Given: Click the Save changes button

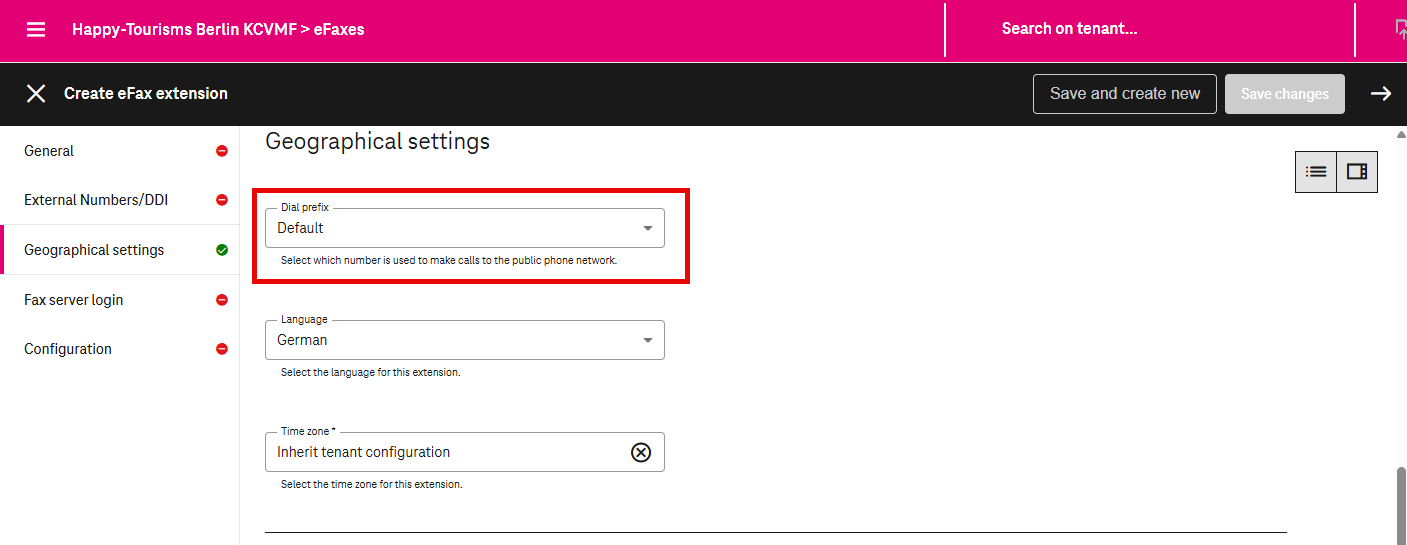Looking at the screenshot, I should (x=1284, y=94).
